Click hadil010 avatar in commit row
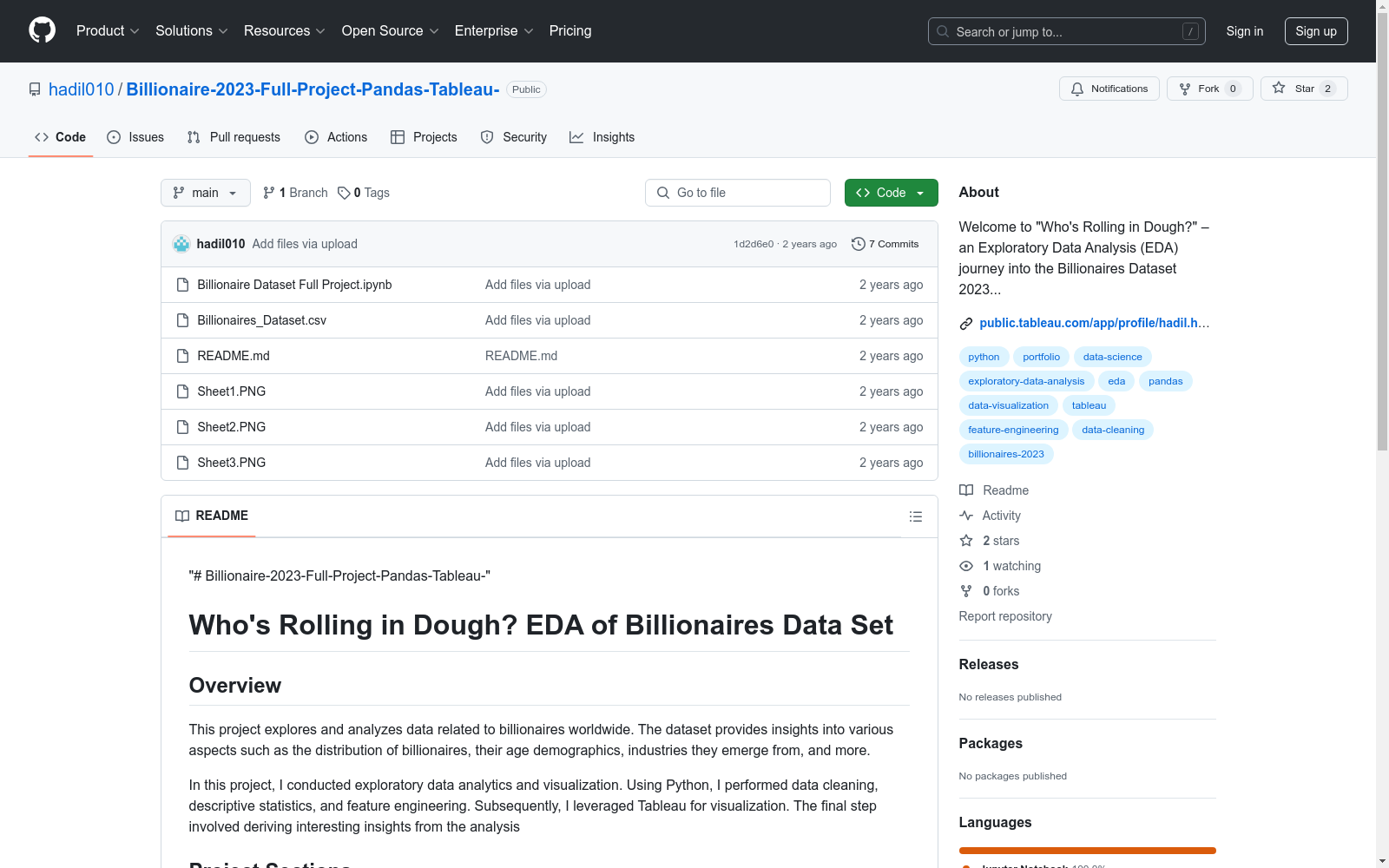The width and height of the screenshot is (1389, 868). tap(181, 244)
